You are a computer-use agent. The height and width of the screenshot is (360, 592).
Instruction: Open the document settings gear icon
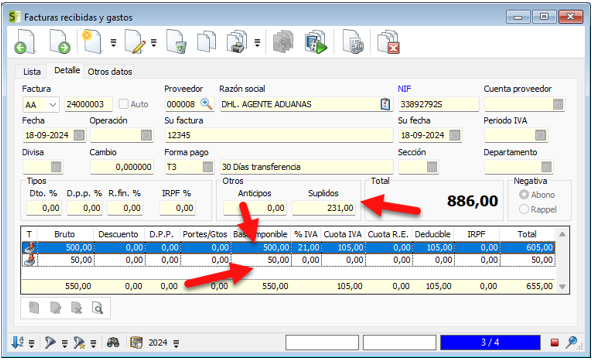(353, 42)
